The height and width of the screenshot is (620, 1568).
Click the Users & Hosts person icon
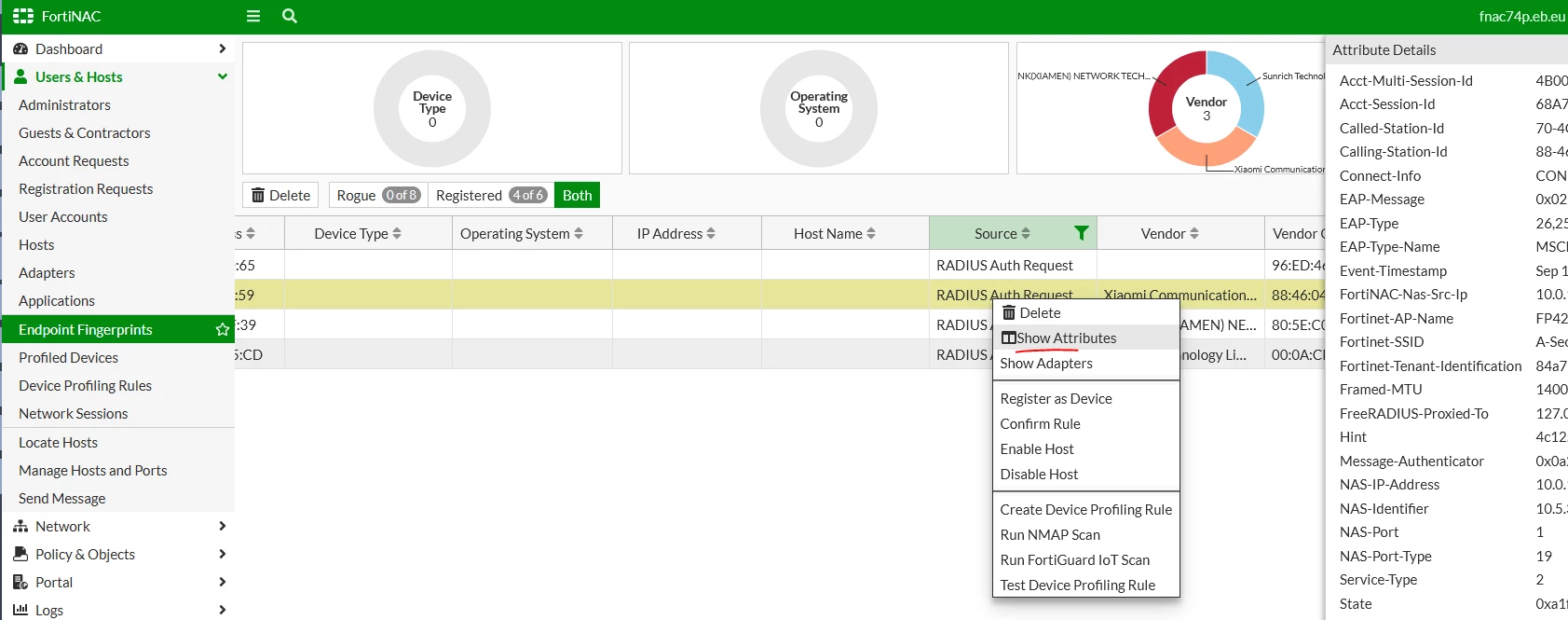point(20,76)
